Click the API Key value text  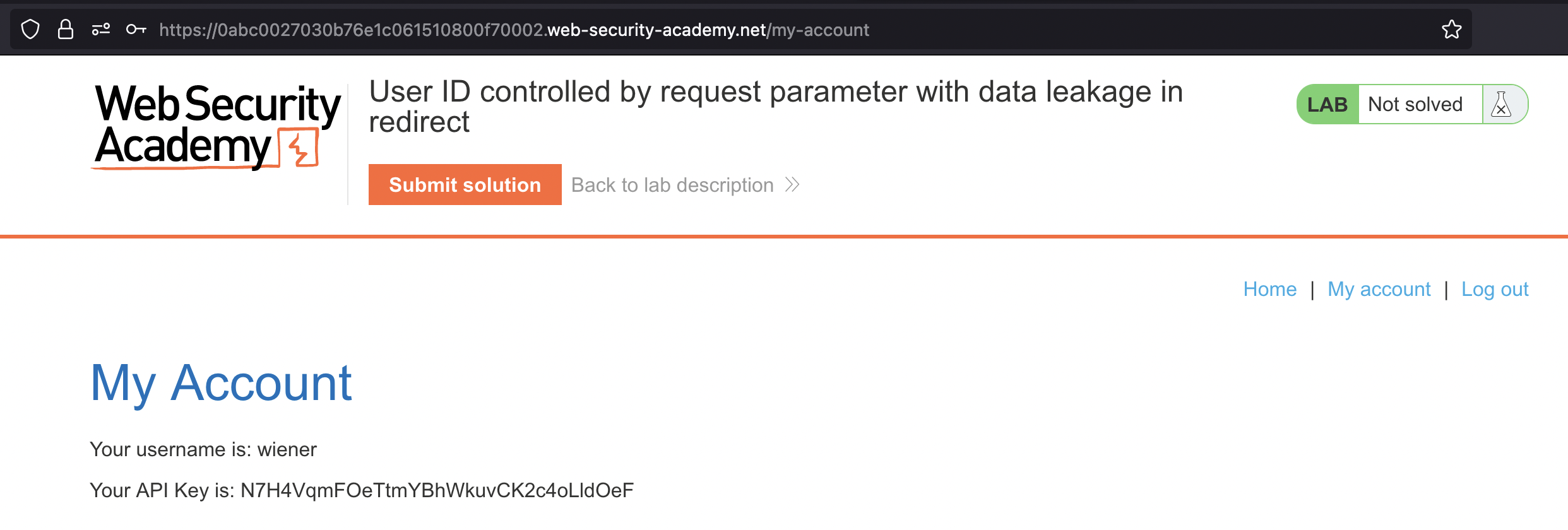point(437,491)
